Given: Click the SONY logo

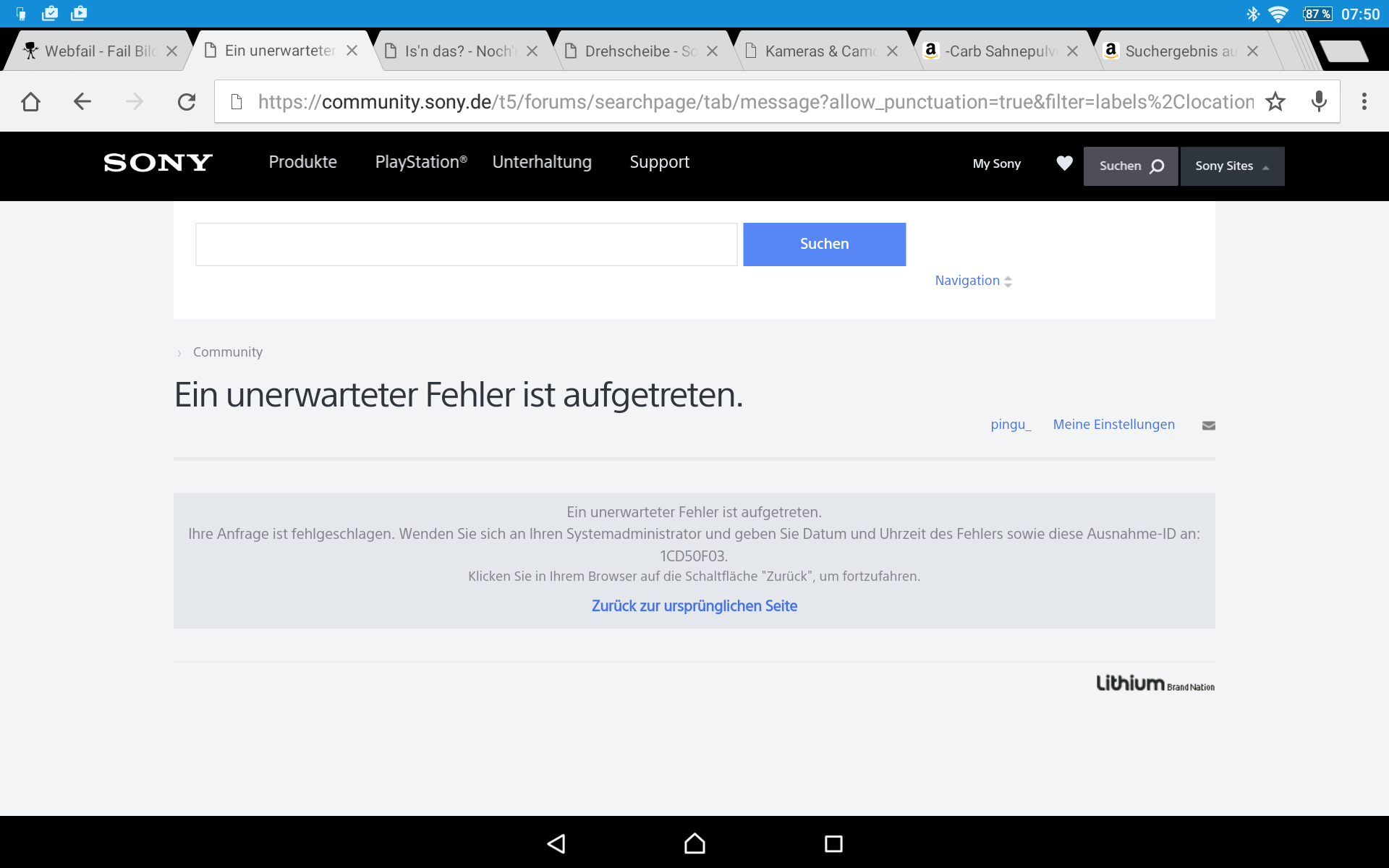Looking at the screenshot, I should [x=156, y=163].
